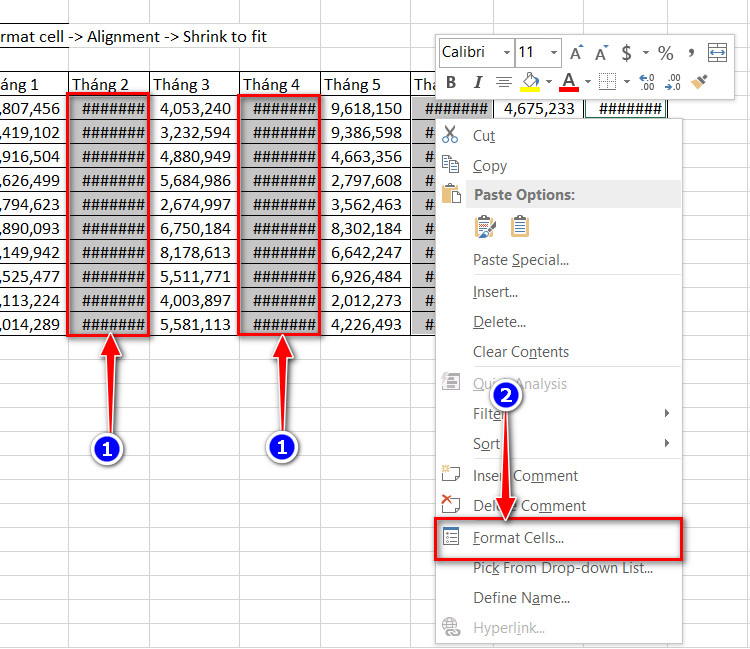Apply red font color

(x=569, y=82)
